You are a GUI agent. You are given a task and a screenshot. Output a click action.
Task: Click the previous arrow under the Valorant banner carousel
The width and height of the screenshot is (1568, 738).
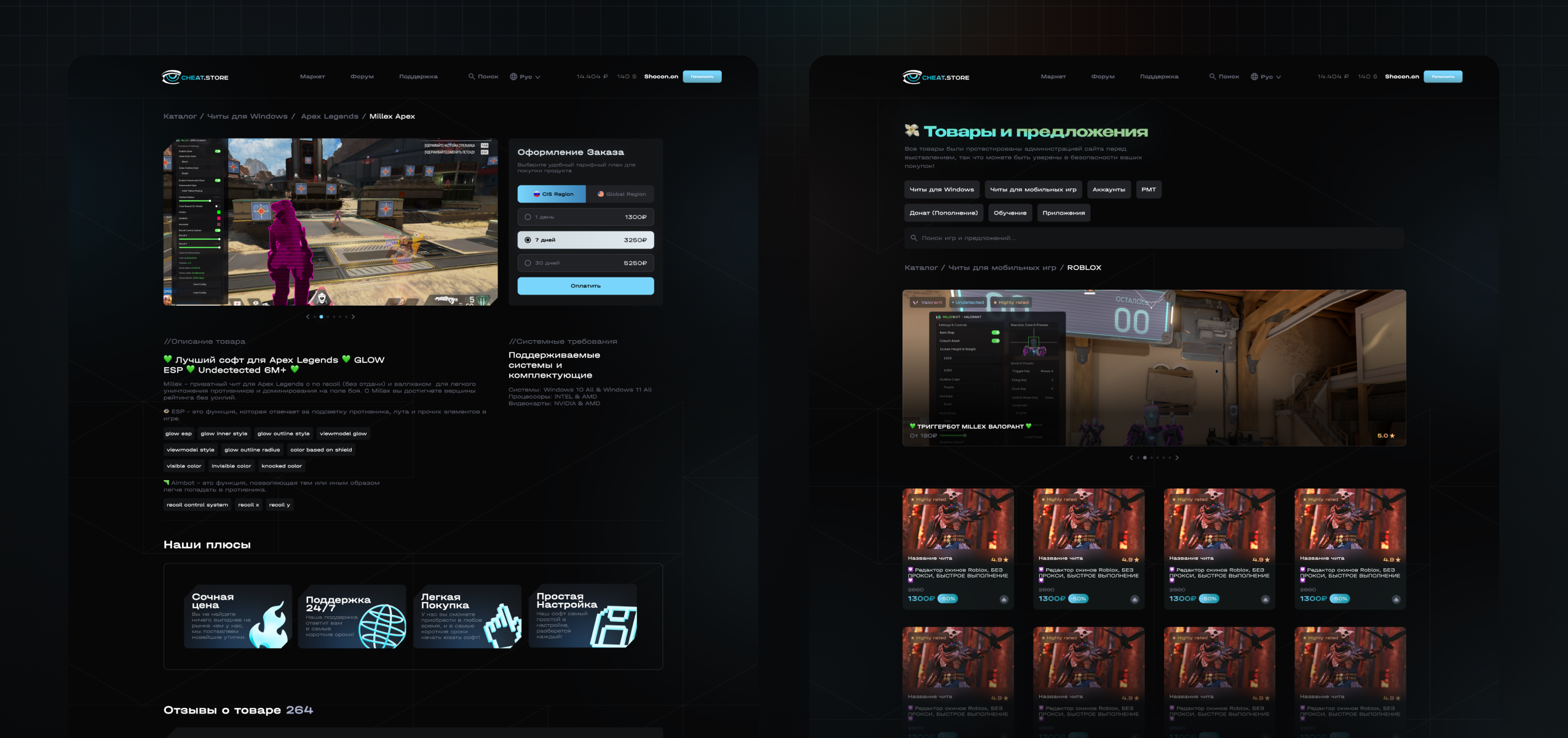pos(1131,458)
